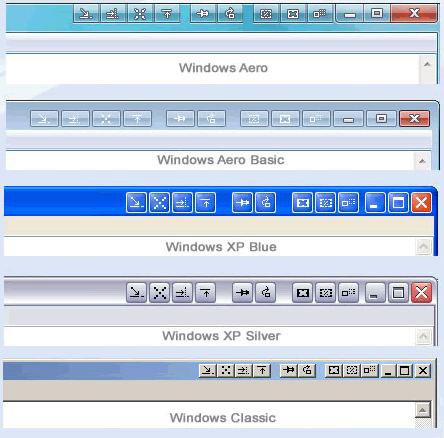Click the X-shaped dots button in XP Silver title bar
Image resolution: width=444 pixels, height=438 pixels.
coord(160,292)
